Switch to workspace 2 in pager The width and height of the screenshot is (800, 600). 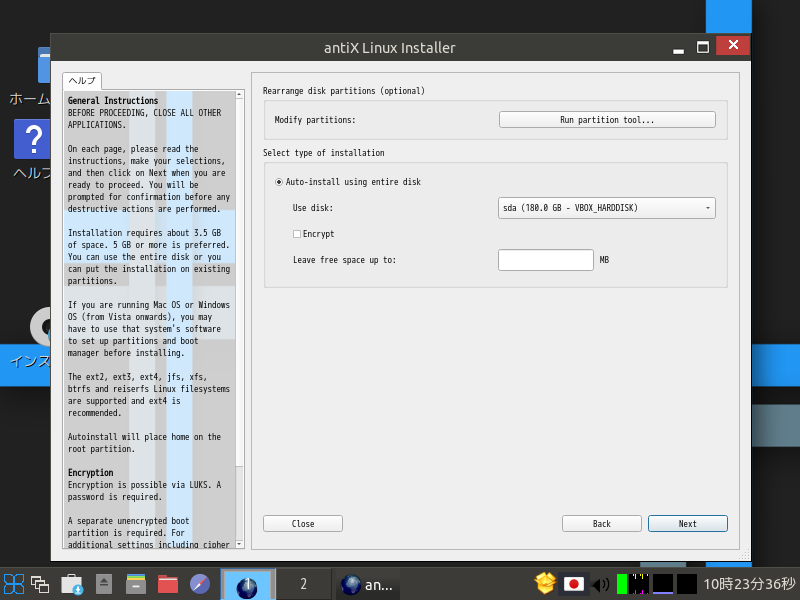pyautogui.click(x=304, y=585)
